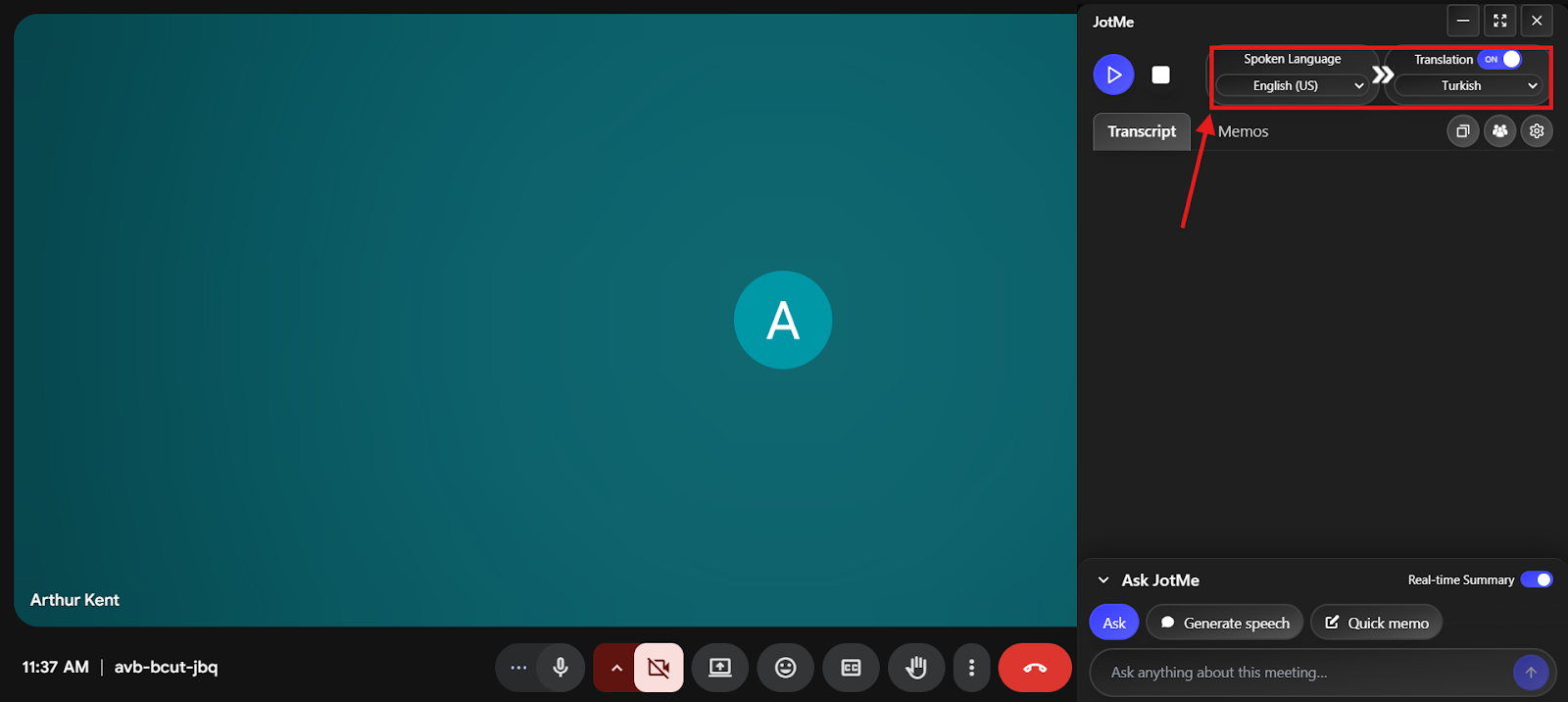The width and height of the screenshot is (1568, 702).
Task: Mute the microphone in the meeting
Action: 561,668
